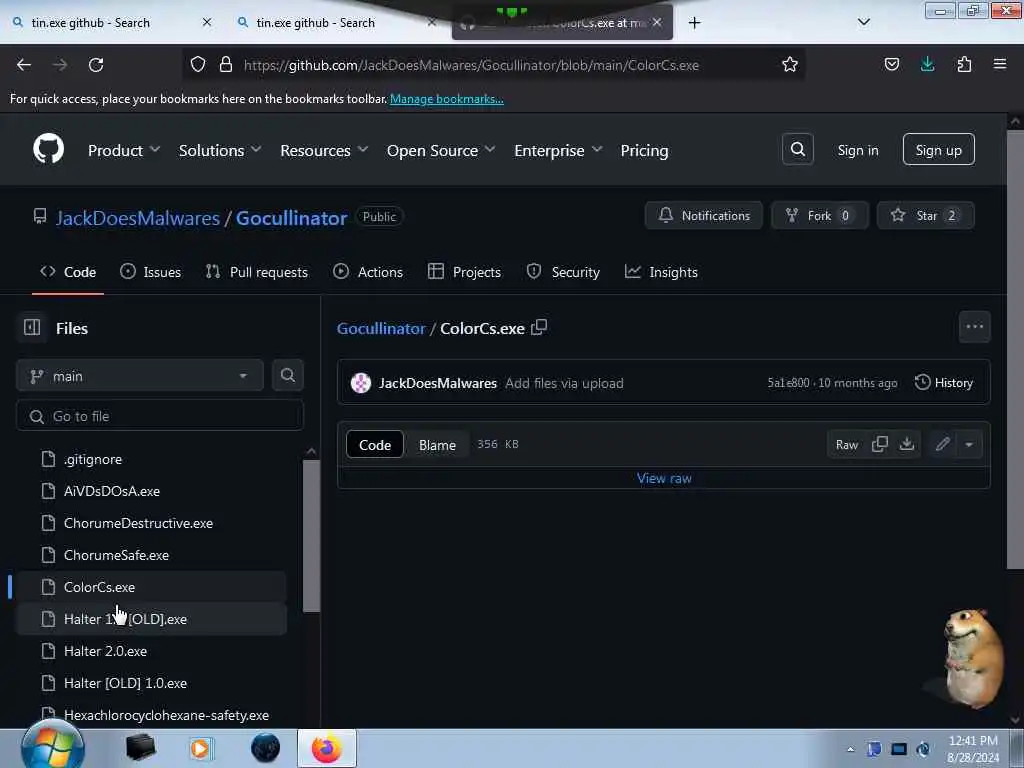This screenshot has height=768, width=1024.
Task: Open the extensions puzzle icon
Action: (964, 64)
